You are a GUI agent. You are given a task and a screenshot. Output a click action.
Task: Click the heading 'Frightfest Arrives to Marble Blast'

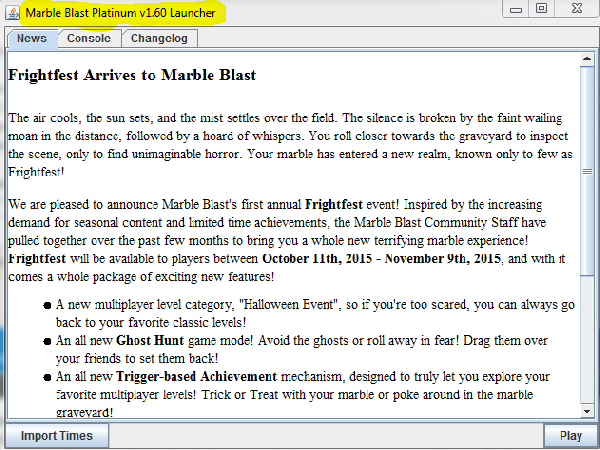pos(132,75)
